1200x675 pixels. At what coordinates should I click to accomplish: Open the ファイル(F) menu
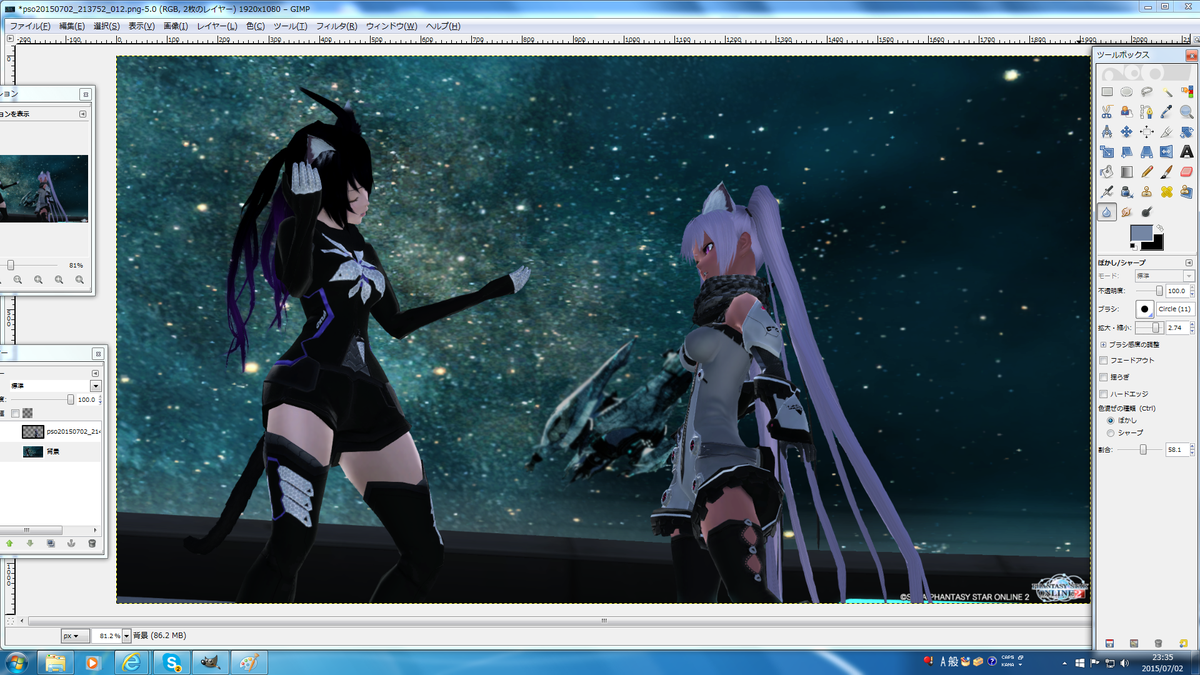tap(29, 25)
